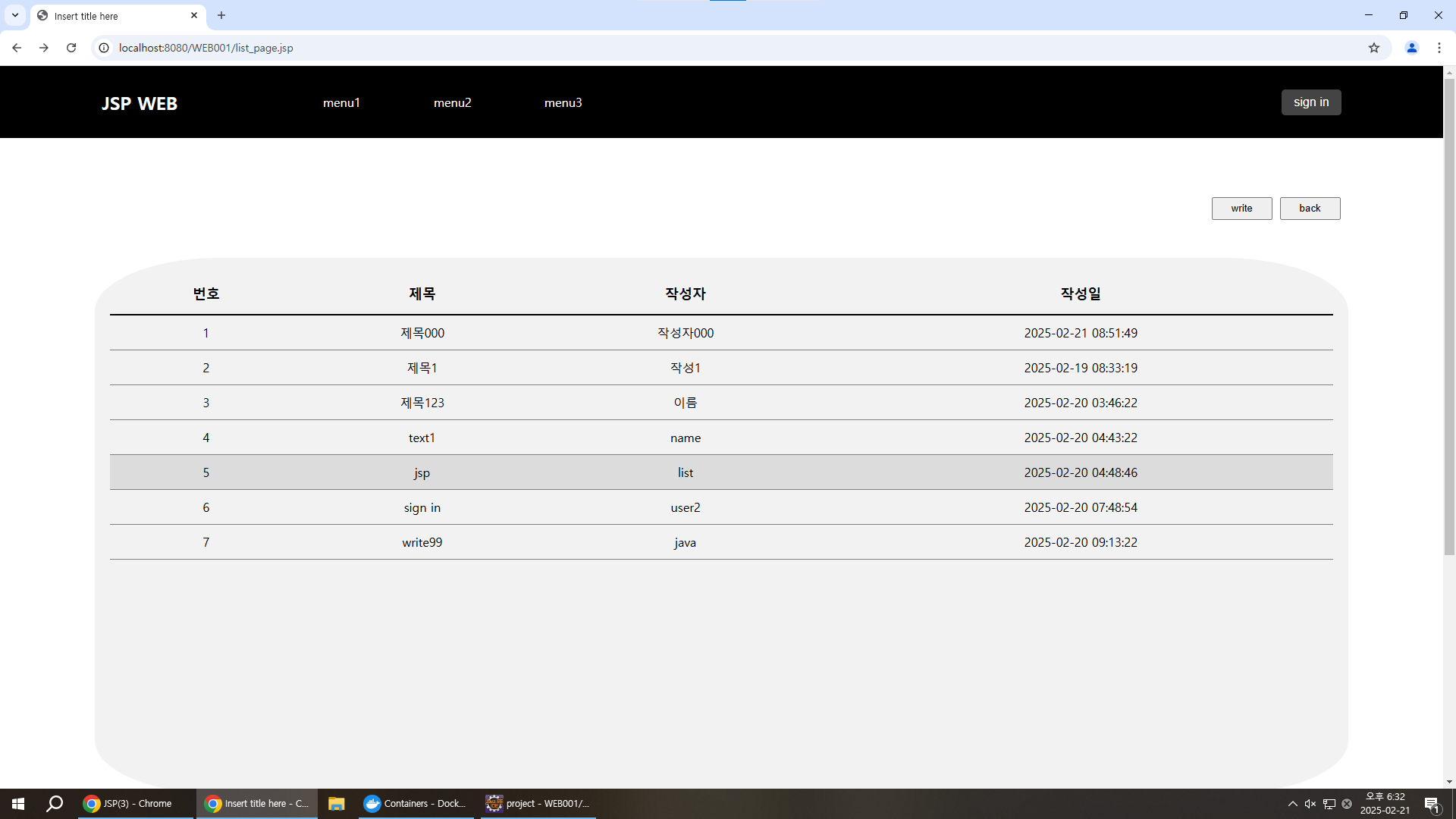The image size is (1456, 819).
Task: Open Windows search magnifier icon
Action: [x=55, y=804]
